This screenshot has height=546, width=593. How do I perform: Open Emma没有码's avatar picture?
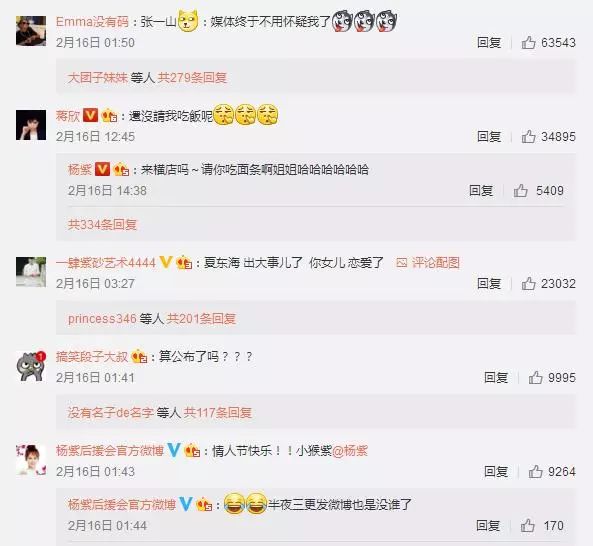(31, 31)
